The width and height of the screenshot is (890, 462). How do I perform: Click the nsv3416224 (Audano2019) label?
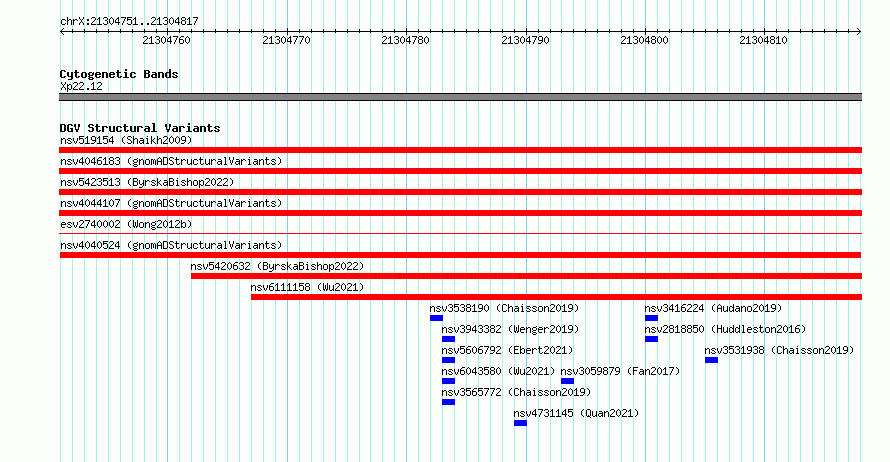point(713,308)
